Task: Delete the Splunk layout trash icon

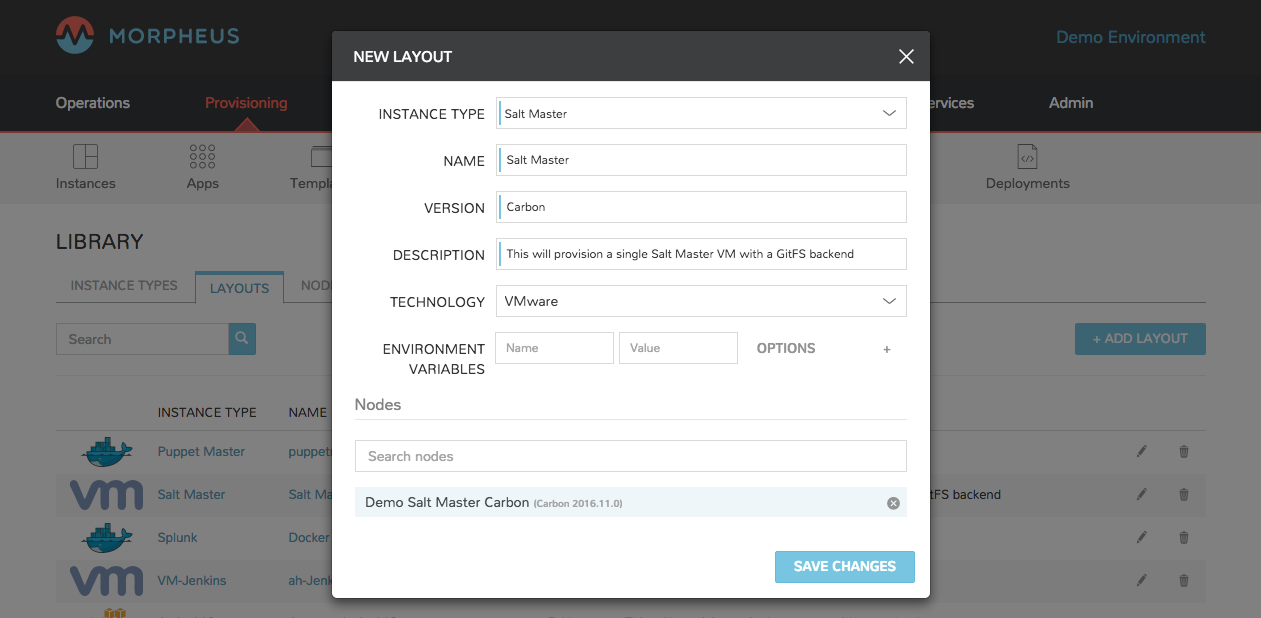Action: pos(1184,538)
